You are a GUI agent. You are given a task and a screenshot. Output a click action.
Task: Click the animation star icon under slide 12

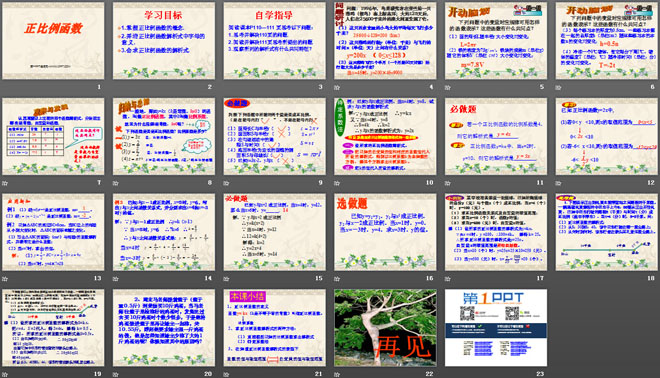[x=558, y=183]
